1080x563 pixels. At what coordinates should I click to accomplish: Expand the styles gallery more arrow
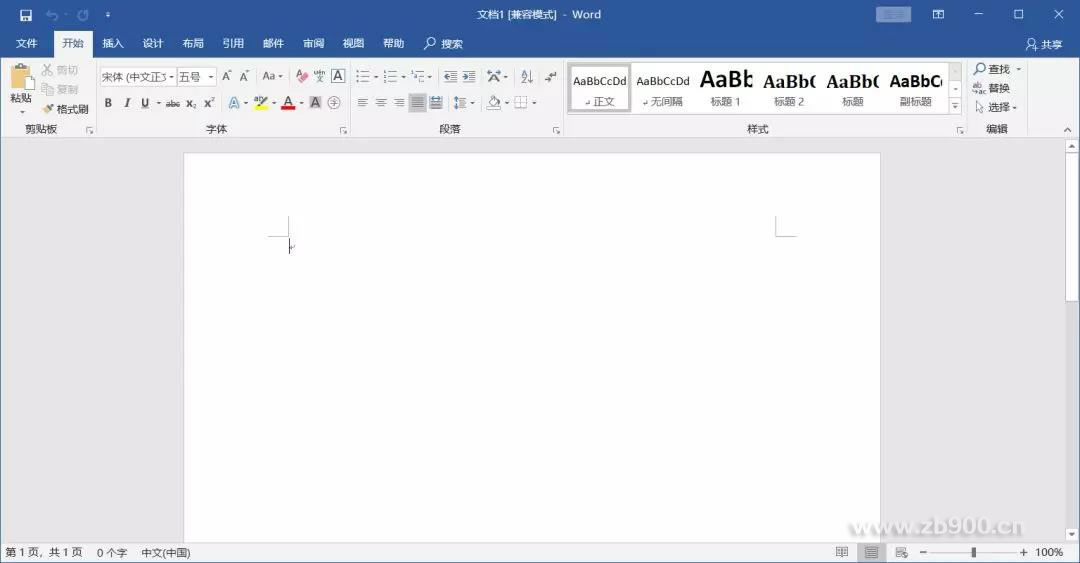(955, 105)
